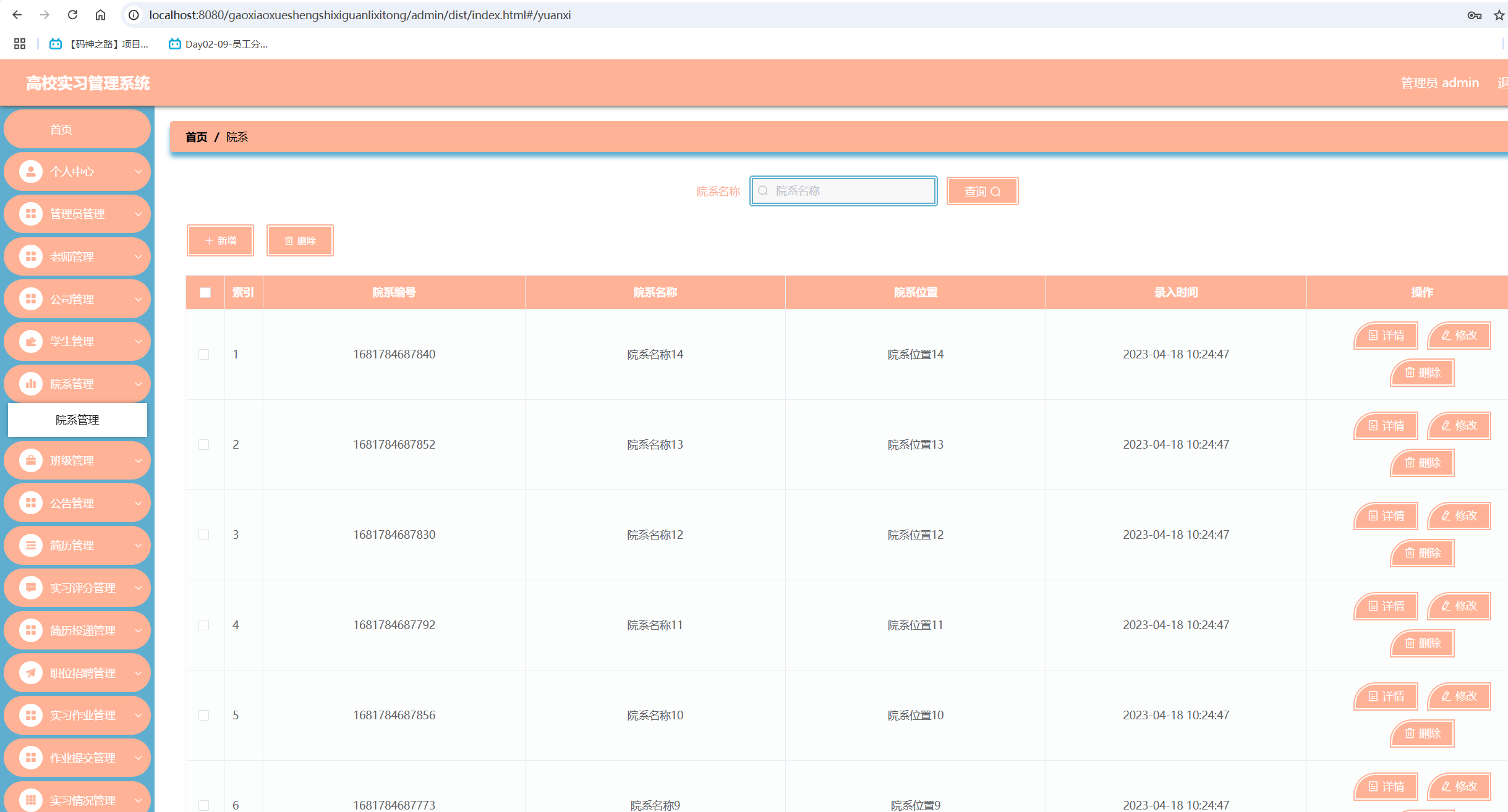Open the 【码神之路】项目 bookmark
Image resolution: width=1508 pixels, height=812 pixels.
(99, 44)
